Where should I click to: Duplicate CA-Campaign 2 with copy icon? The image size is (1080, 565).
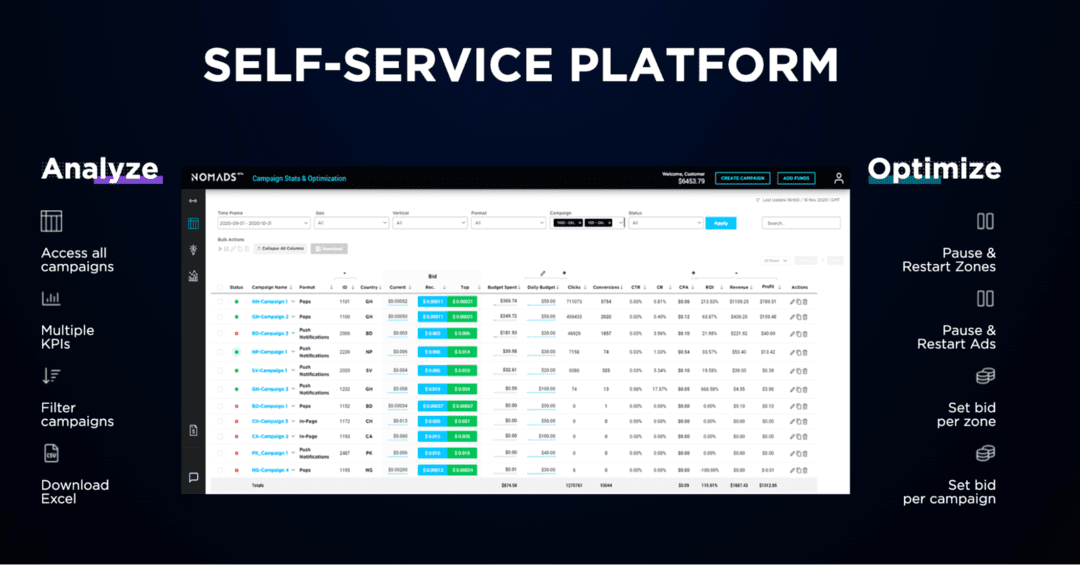point(798,437)
